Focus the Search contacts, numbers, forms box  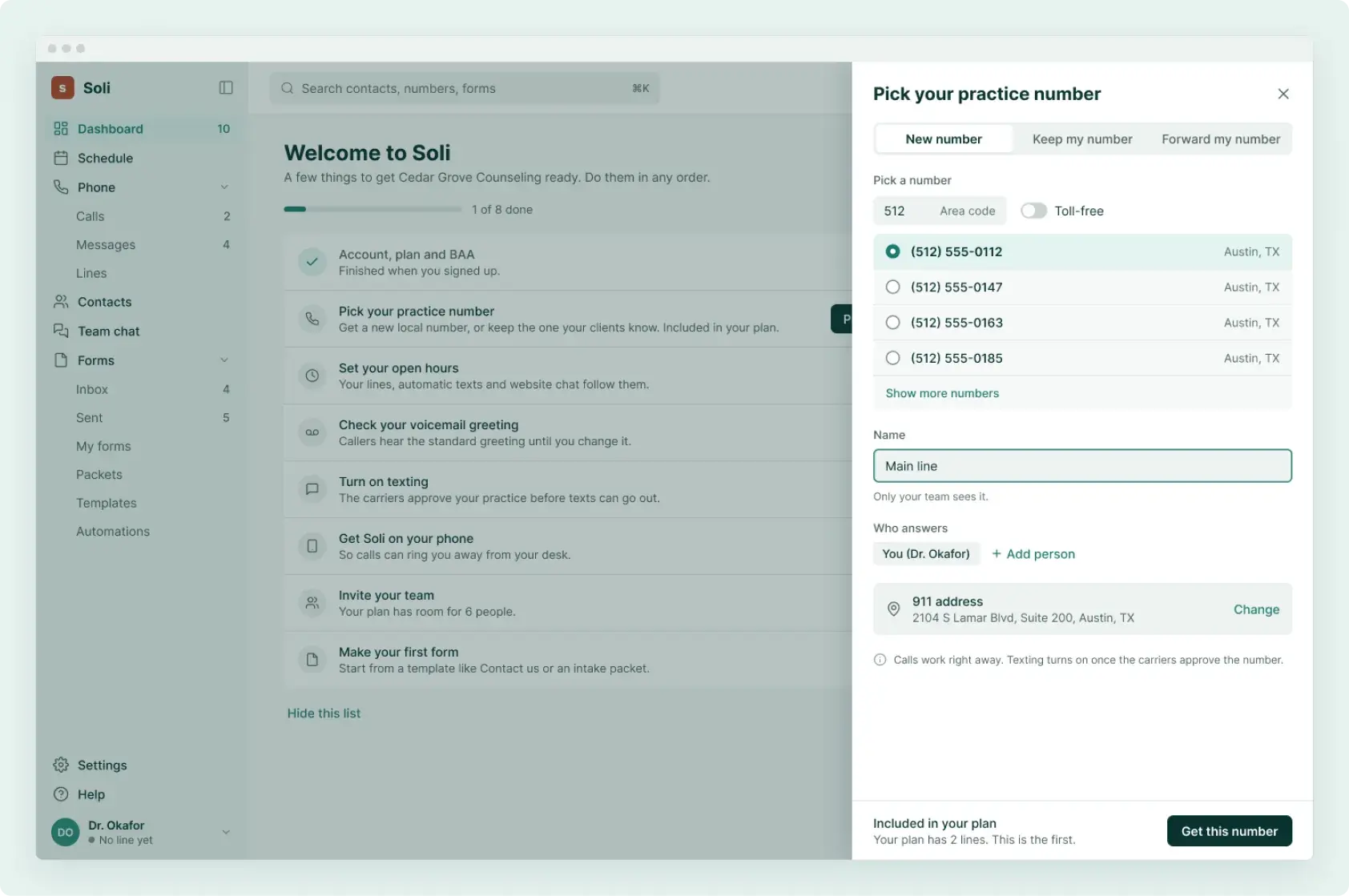coord(465,88)
